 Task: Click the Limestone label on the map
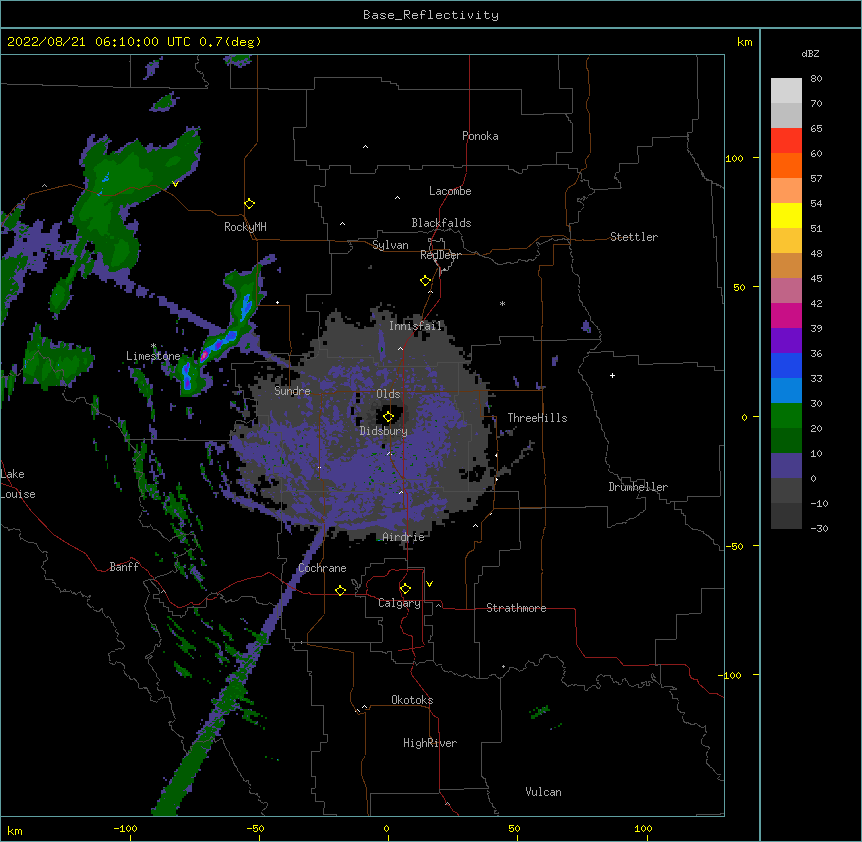(x=153, y=356)
